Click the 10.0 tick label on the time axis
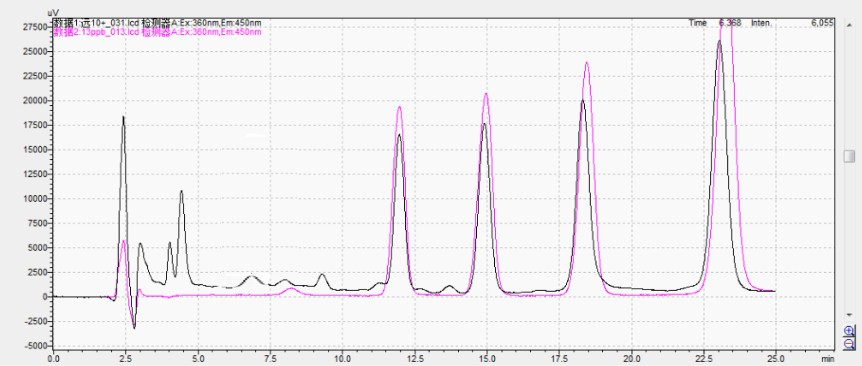The image size is (862, 366). tap(342, 358)
